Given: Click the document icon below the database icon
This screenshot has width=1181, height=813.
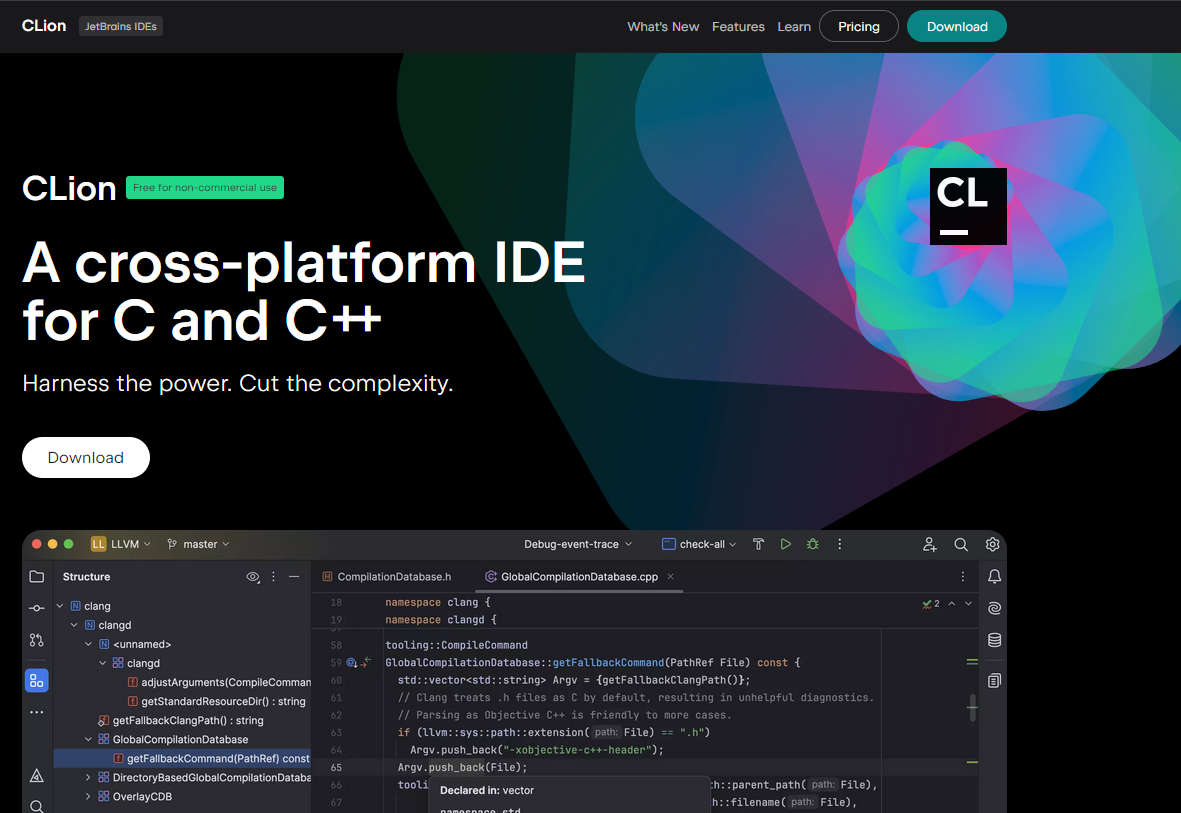Looking at the screenshot, I should [x=994, y=680].
